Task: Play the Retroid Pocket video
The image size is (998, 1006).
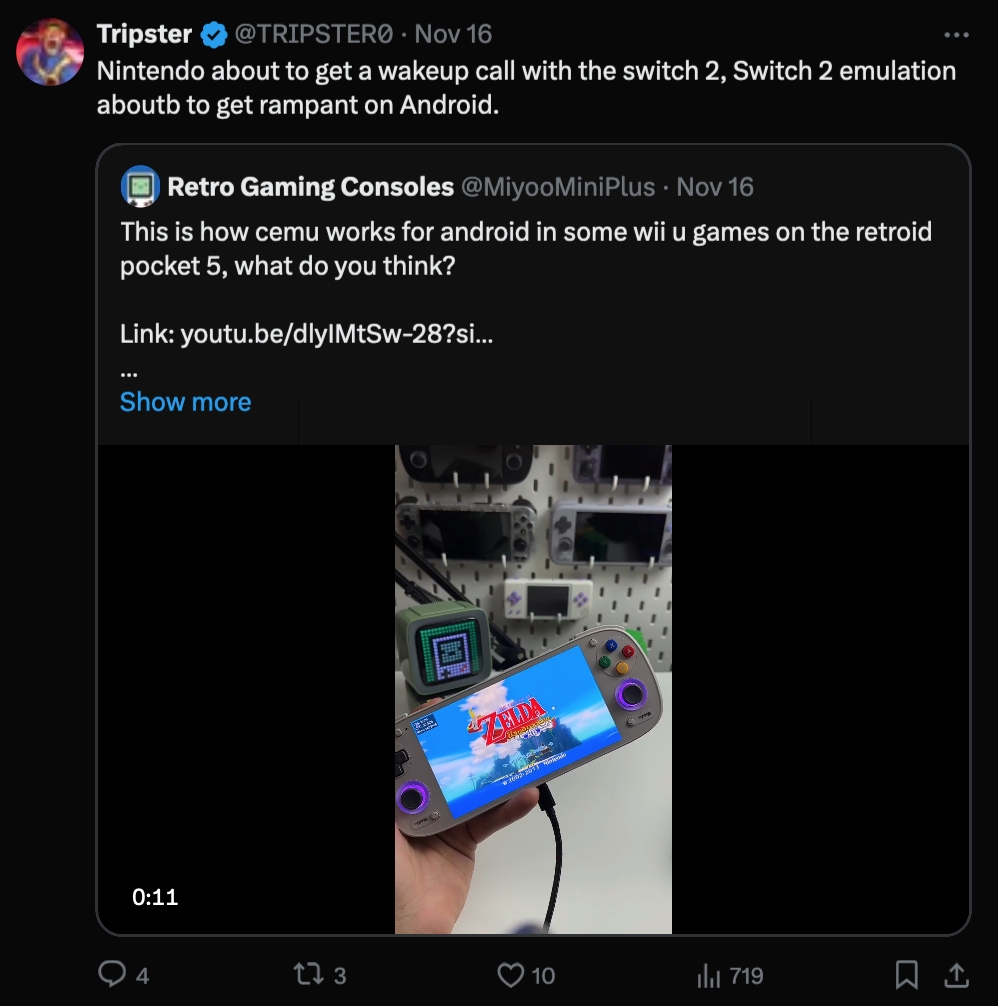Action: coord(533,689)
